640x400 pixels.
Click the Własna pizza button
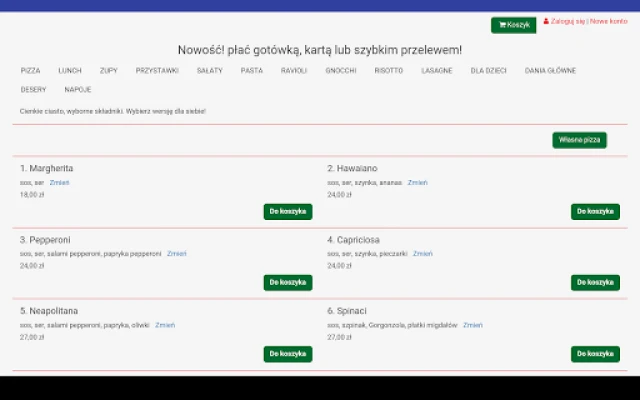[x=579, y=140]
